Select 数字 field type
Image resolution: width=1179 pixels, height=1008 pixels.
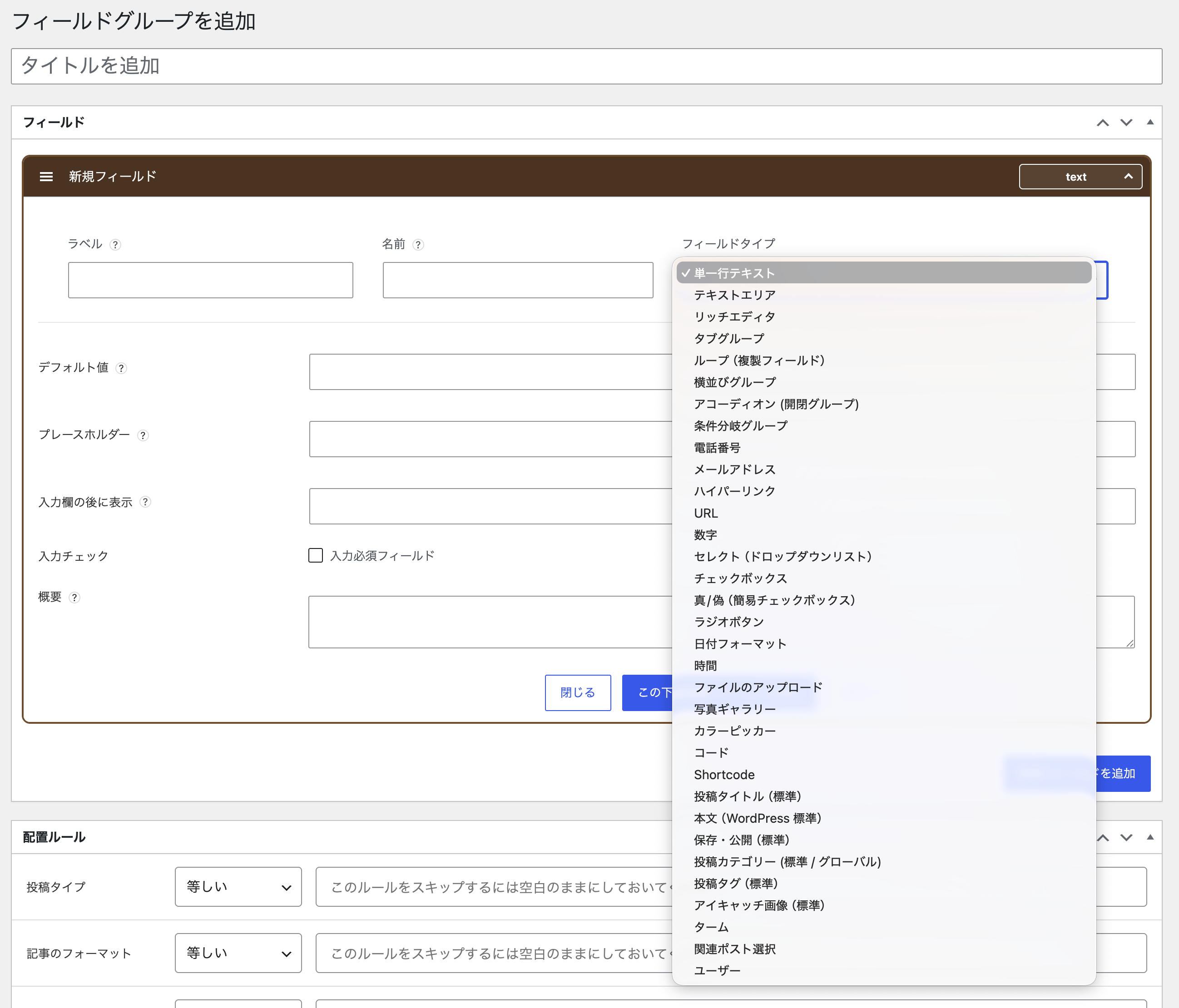click(884, 535)
